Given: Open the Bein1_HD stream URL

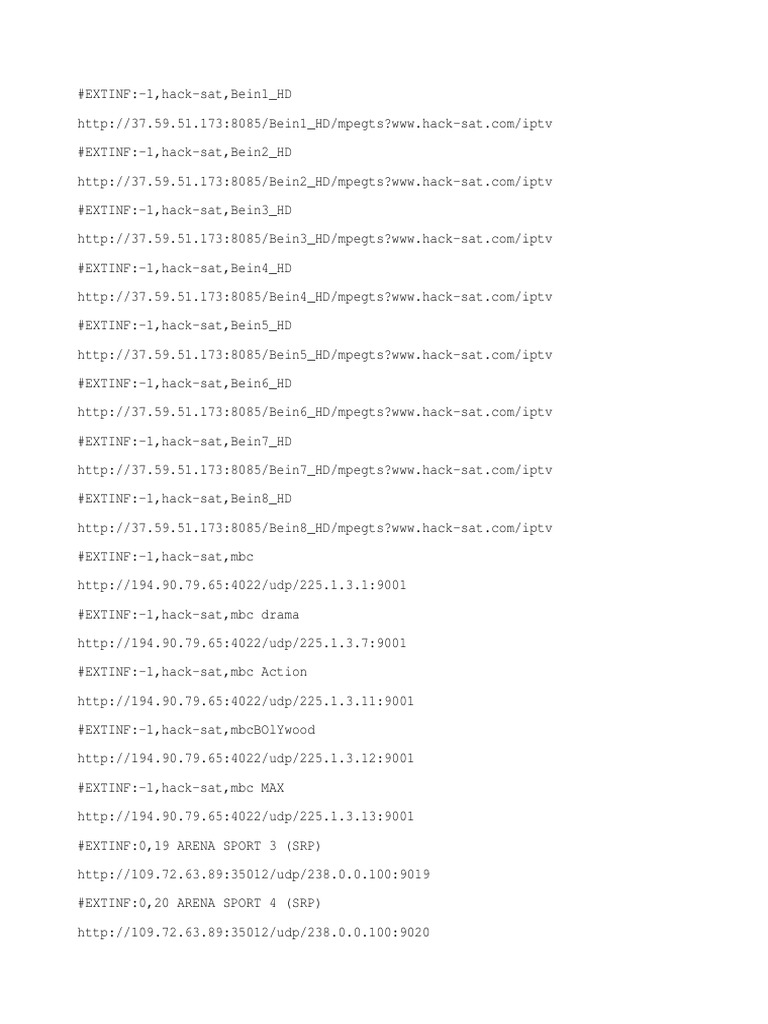Looking at the screenshot, I should click(x=315, y=123).
